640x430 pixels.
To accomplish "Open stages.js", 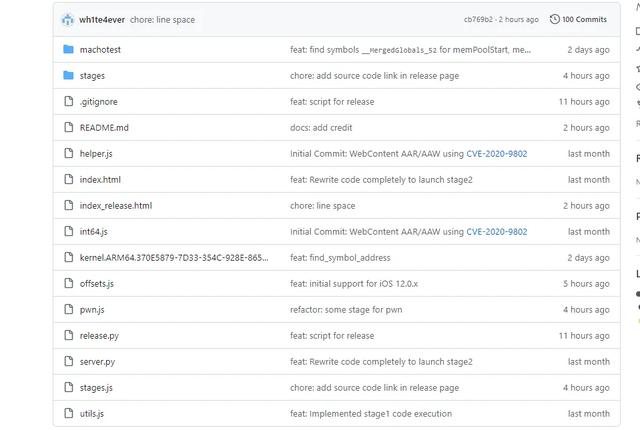I will (96, 388).
